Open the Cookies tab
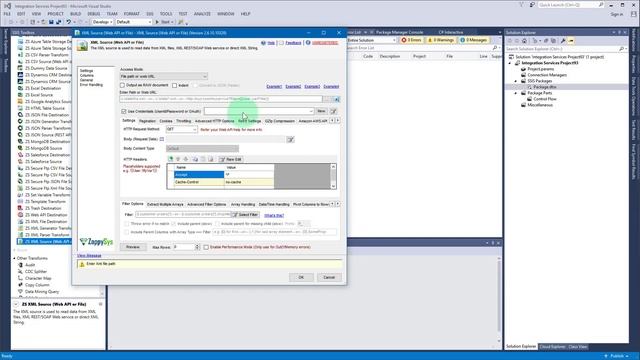The width and height of the screenshot is (640, 360). (x=166, y=121)
